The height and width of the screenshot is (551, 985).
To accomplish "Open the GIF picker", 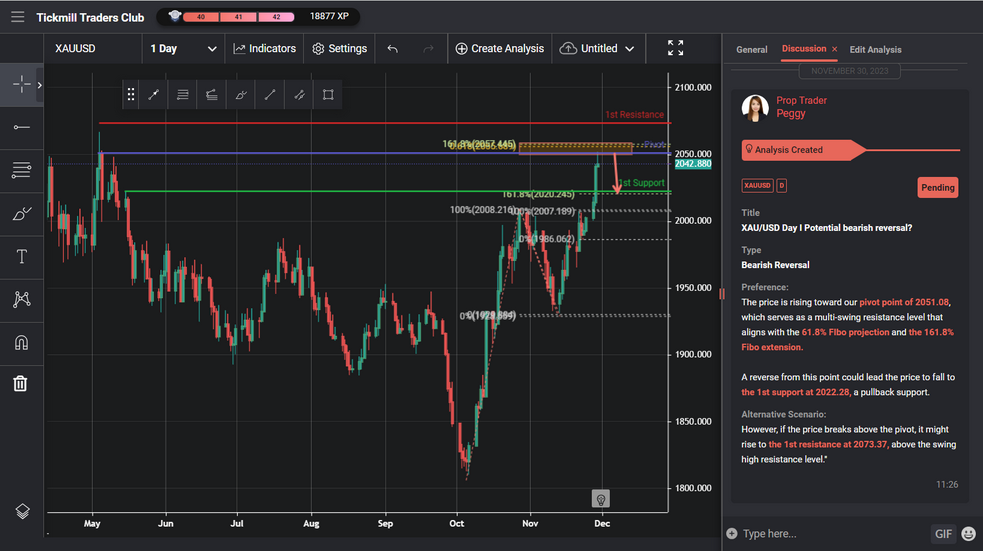I will [x=943, y=534].
